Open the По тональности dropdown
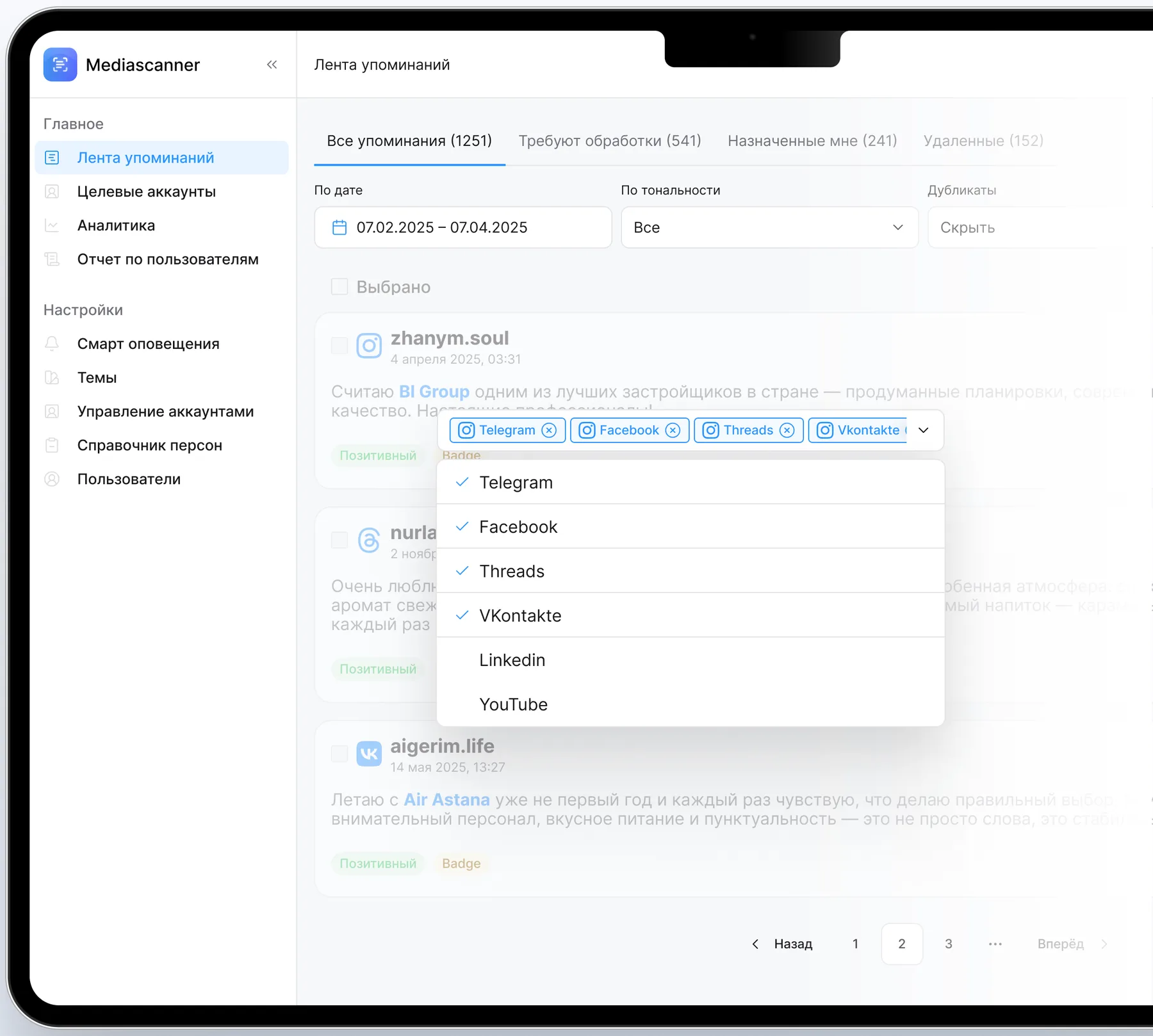The width and height of the screenshot is (1153, 1036). [x=769, y=227]
